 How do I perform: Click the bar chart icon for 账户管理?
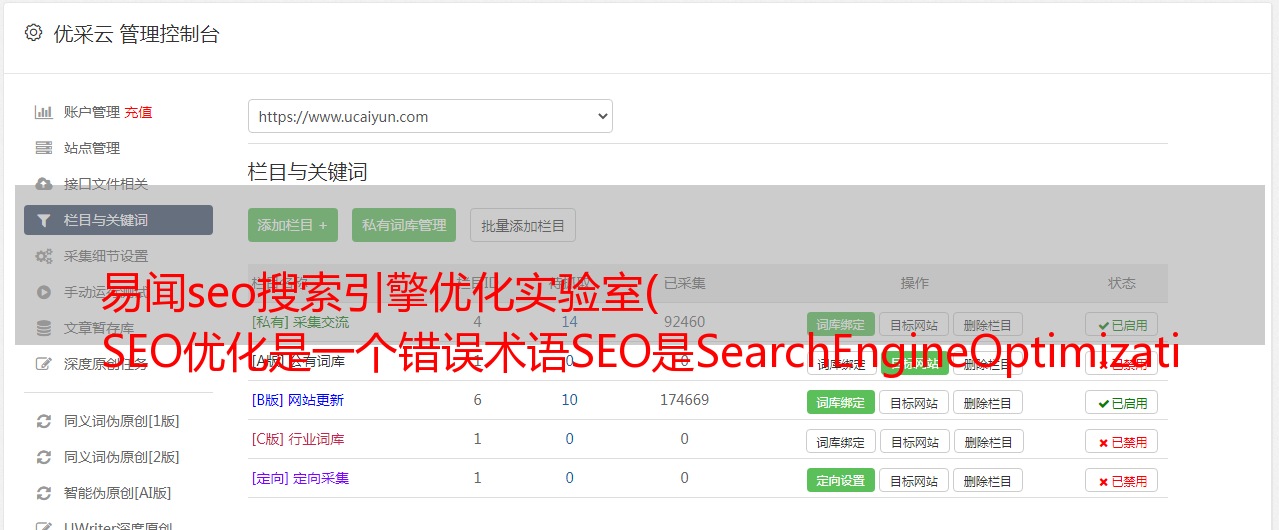44,112
